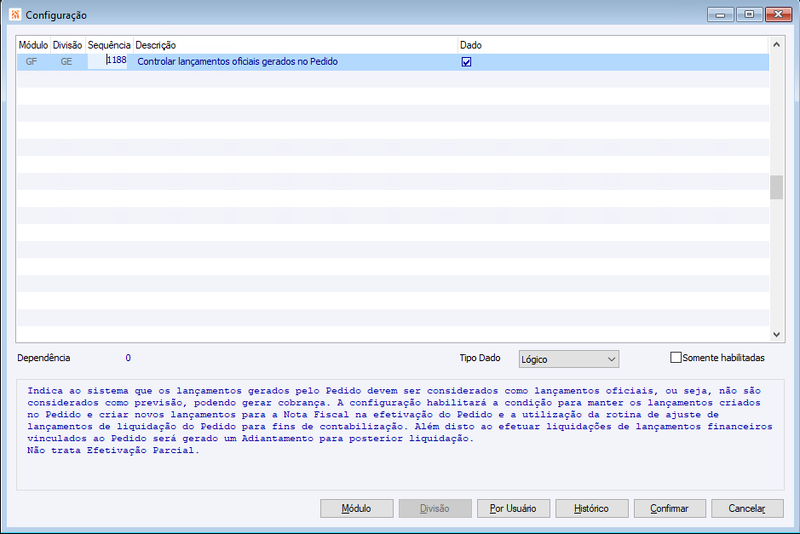Viewport: 800px width, 534px height.
Task: Click the Sequência field showing 1188
Action: [x=107, y=61]
